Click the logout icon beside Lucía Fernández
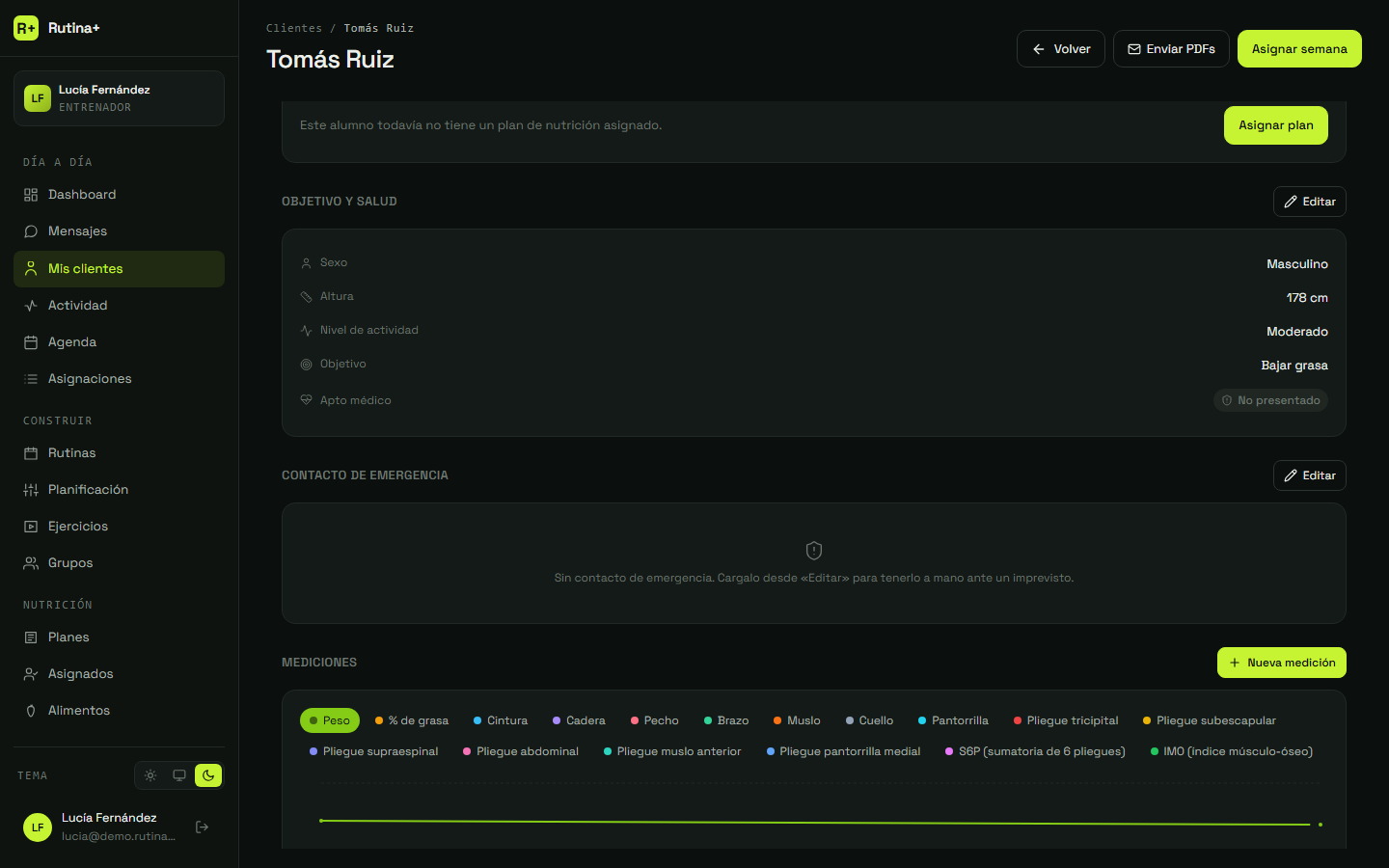1389x868 pixels. 203,827
